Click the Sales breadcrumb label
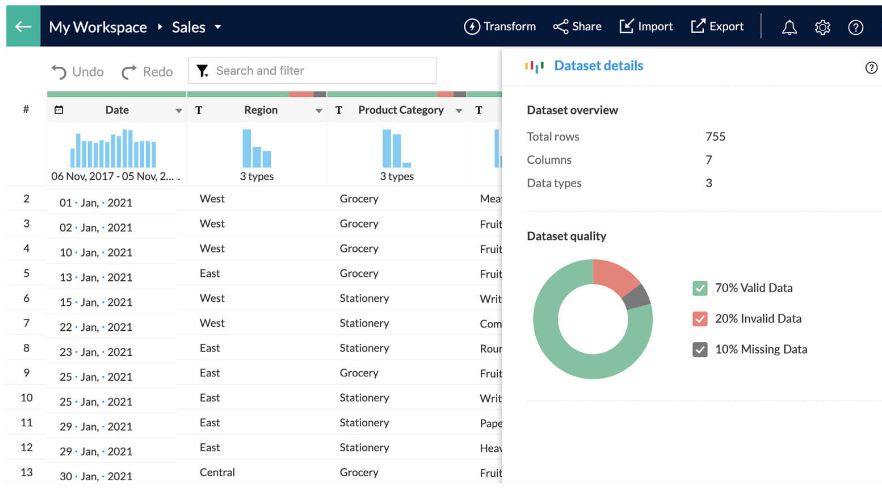Viewport: 882px width, 492px height. 188,27
